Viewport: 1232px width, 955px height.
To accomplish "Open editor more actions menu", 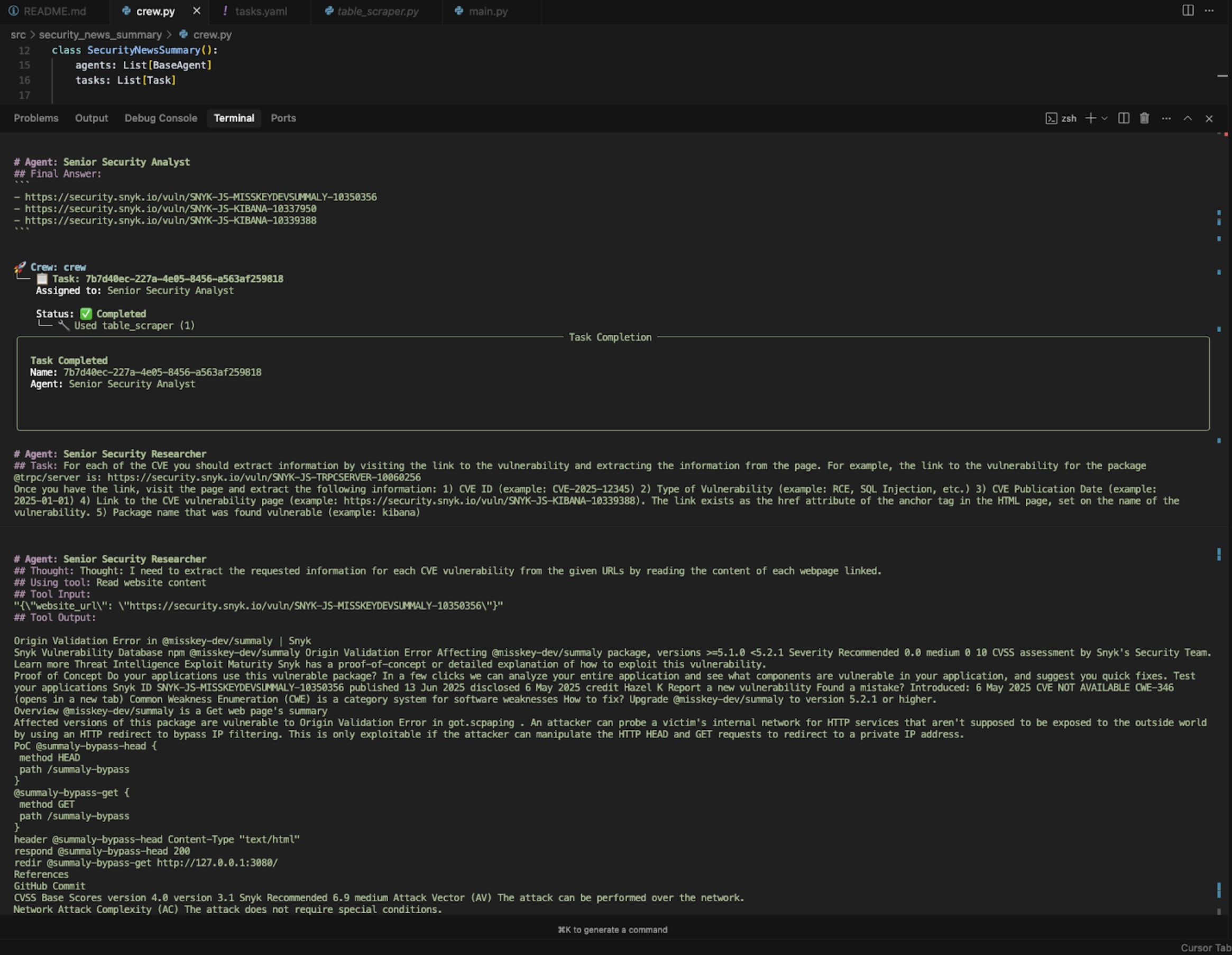I will [x=1209, y=11].
